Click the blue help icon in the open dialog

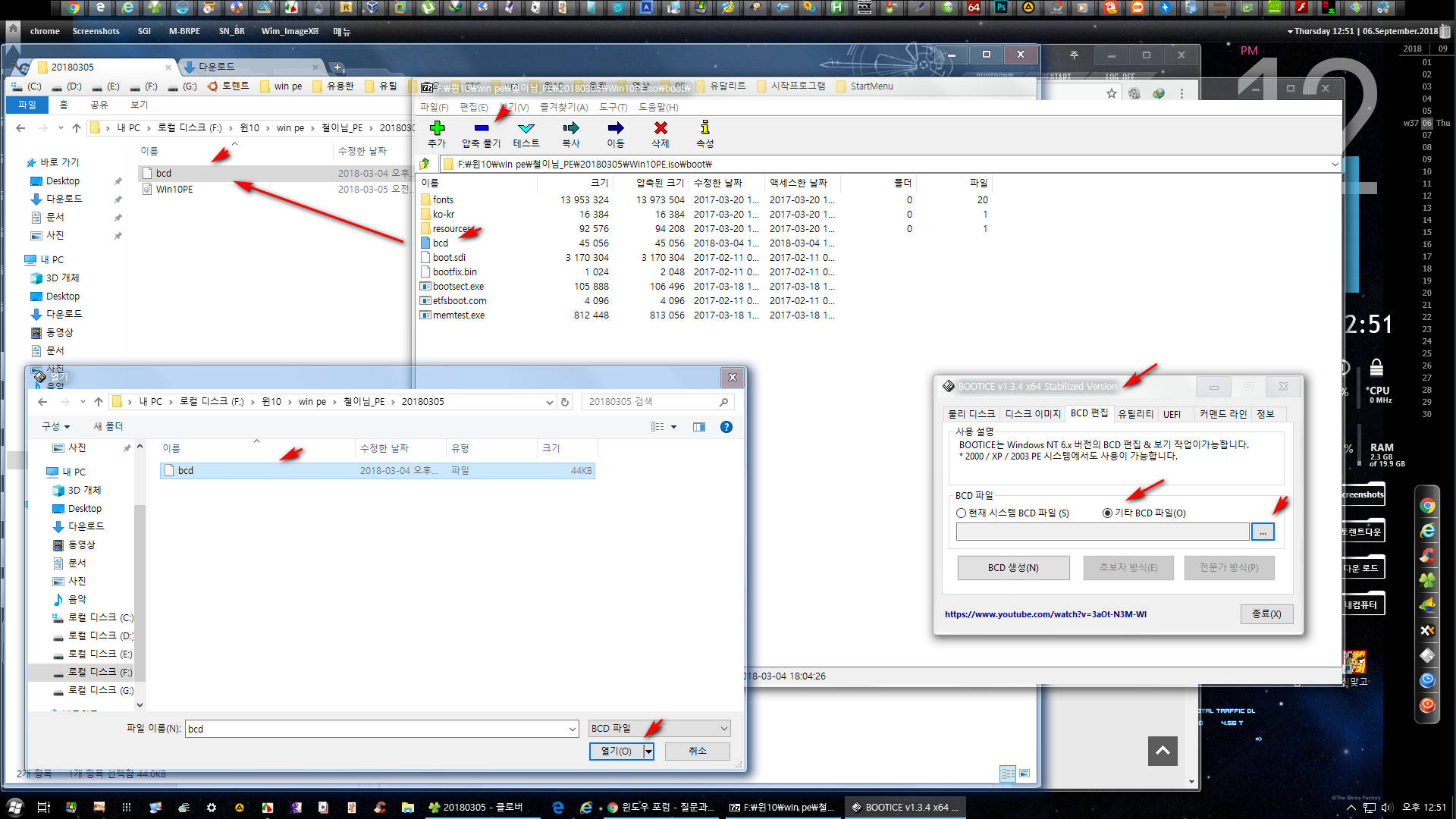[x=726, y=427]
